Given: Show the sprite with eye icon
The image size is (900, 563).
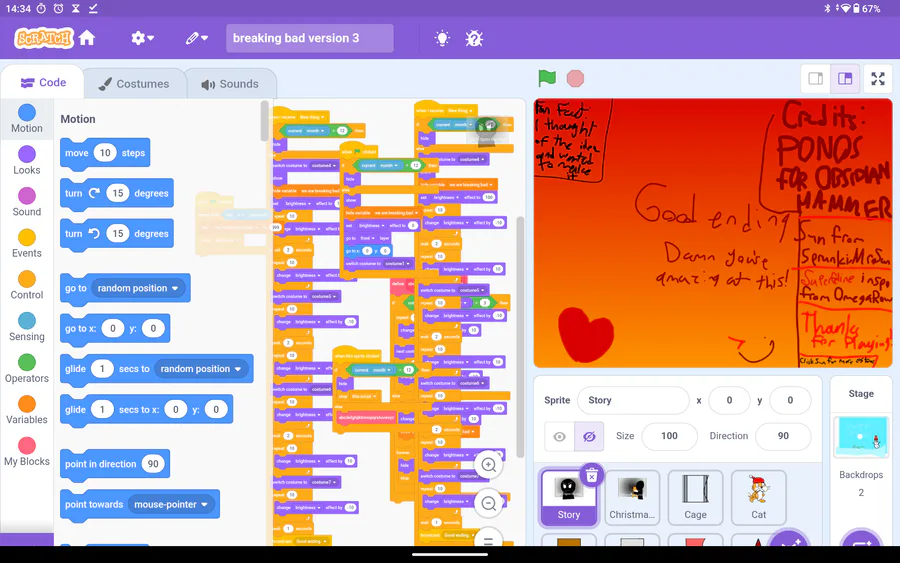Looking at the screenshot, I should point(560,437).
